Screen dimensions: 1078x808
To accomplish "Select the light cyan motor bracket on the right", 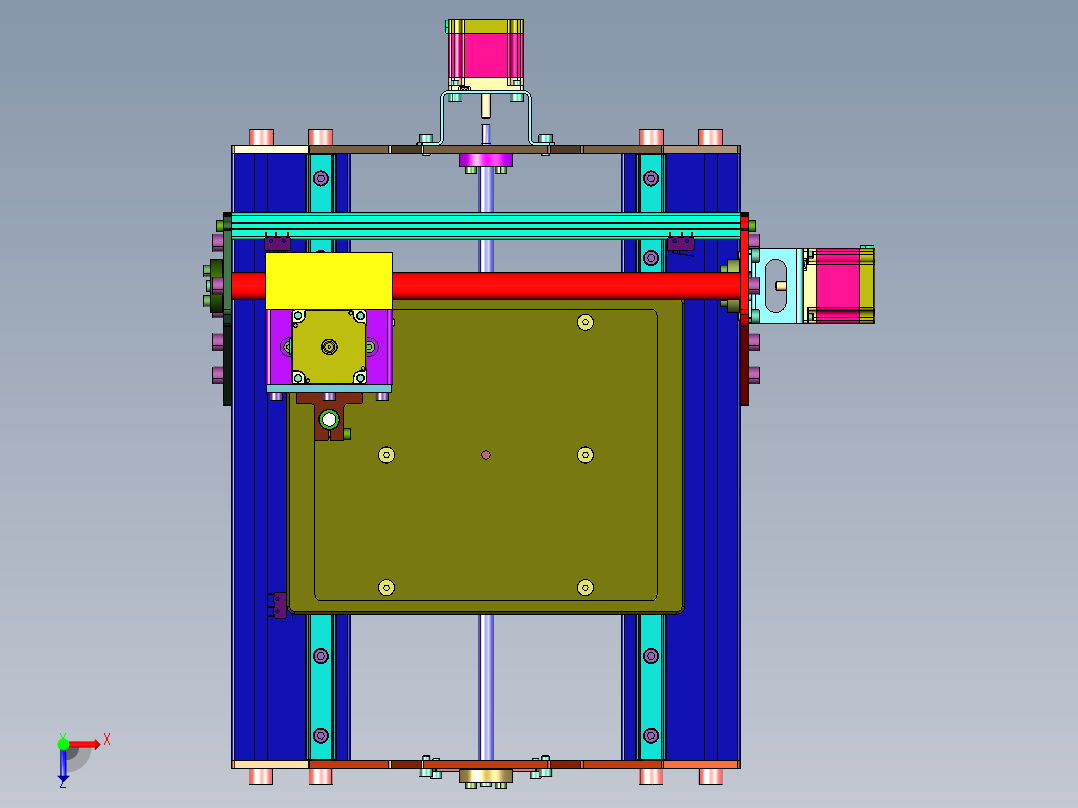I will (x=777, y=285).
